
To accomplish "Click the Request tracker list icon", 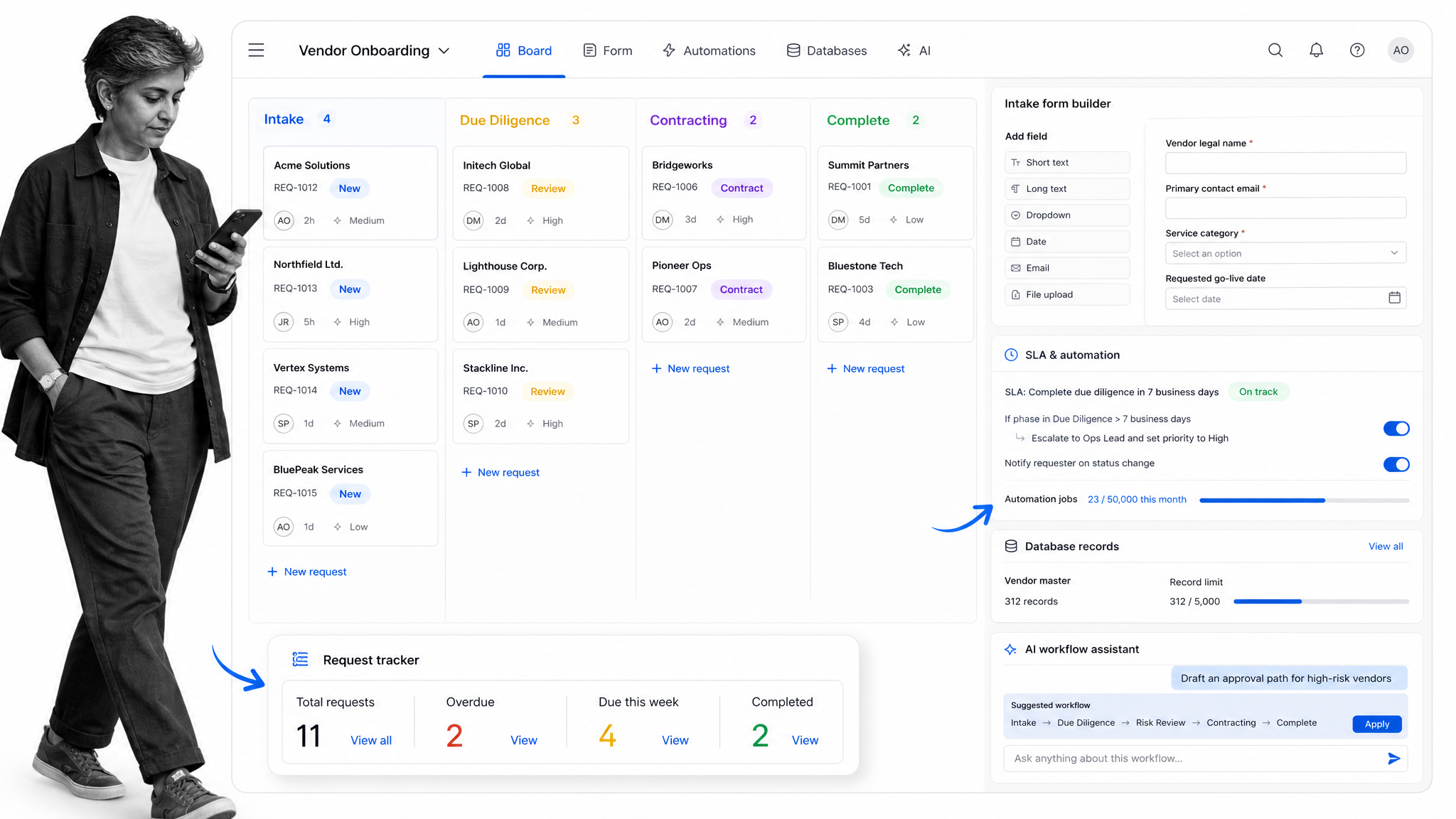I will tap(300, 660).
